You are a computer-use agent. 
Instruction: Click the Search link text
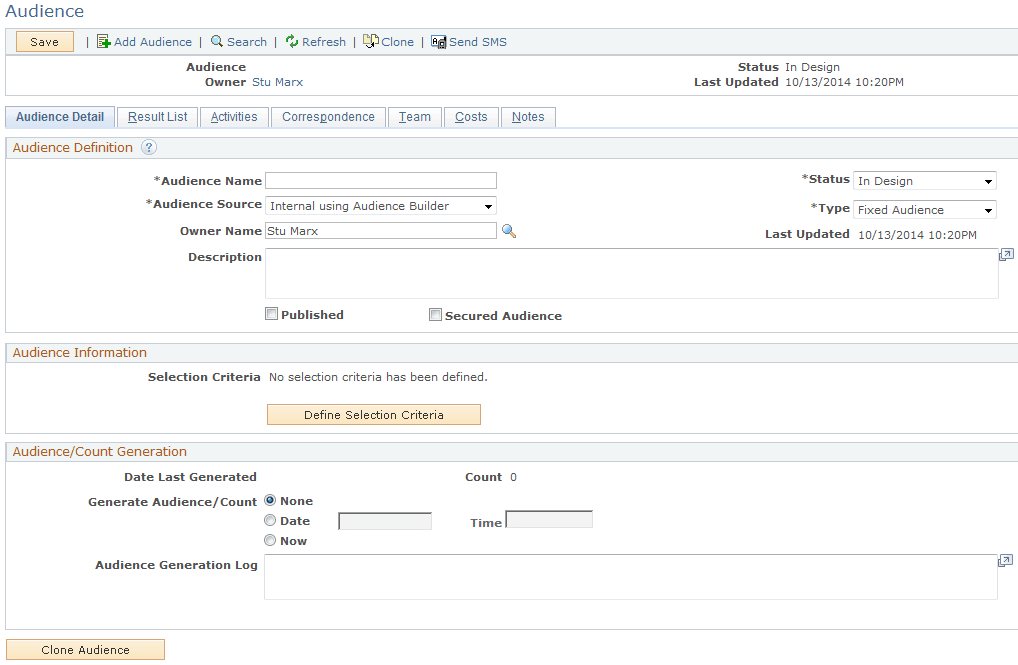247,42
